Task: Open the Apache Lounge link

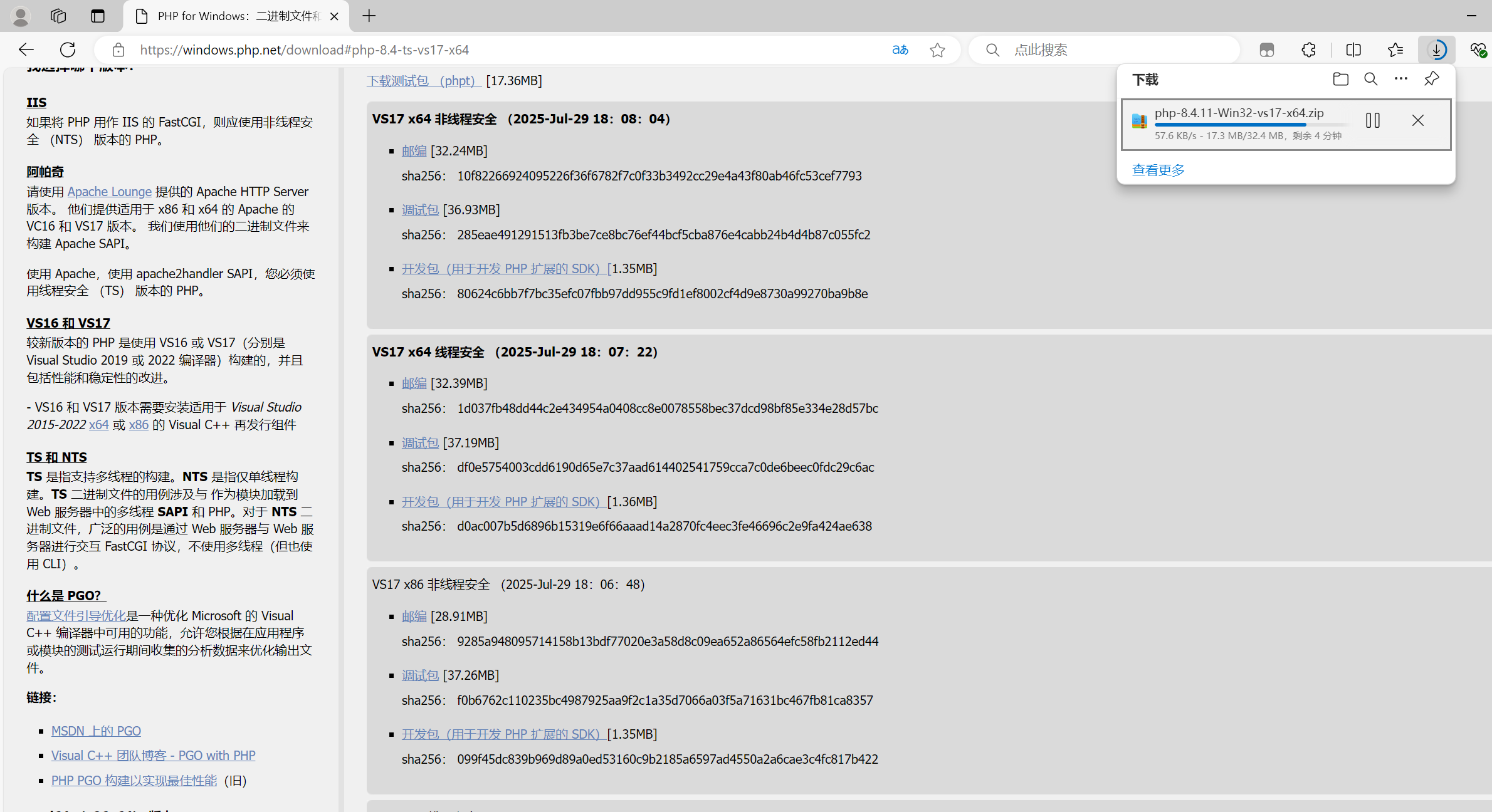Action: pyautogui.click(x=109, y=192)
